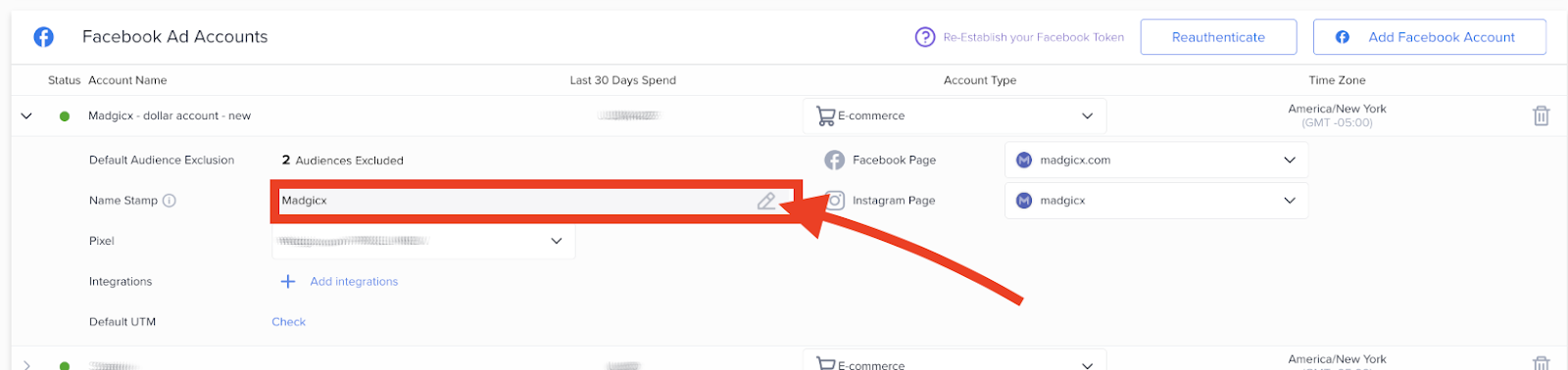Click the Name Stamp info icon

point(170,201)
